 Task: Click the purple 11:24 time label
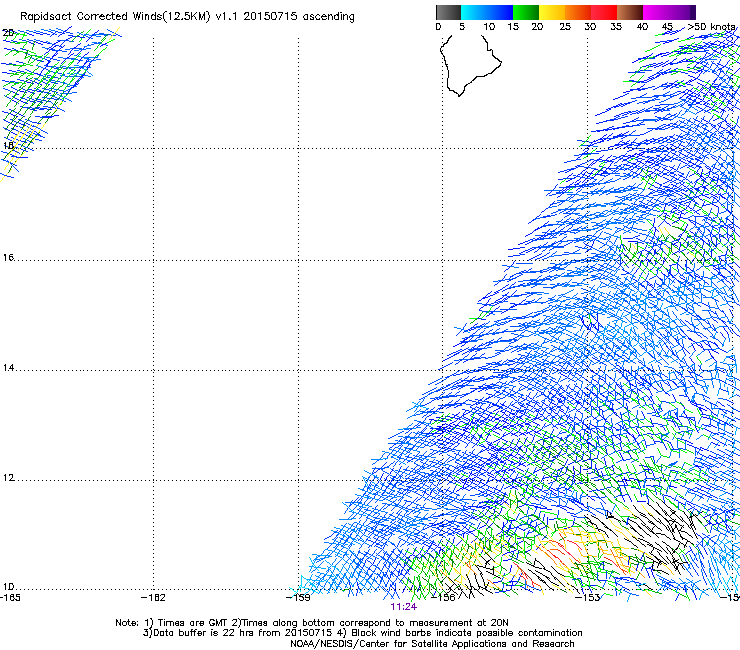(x=404, y=607)
